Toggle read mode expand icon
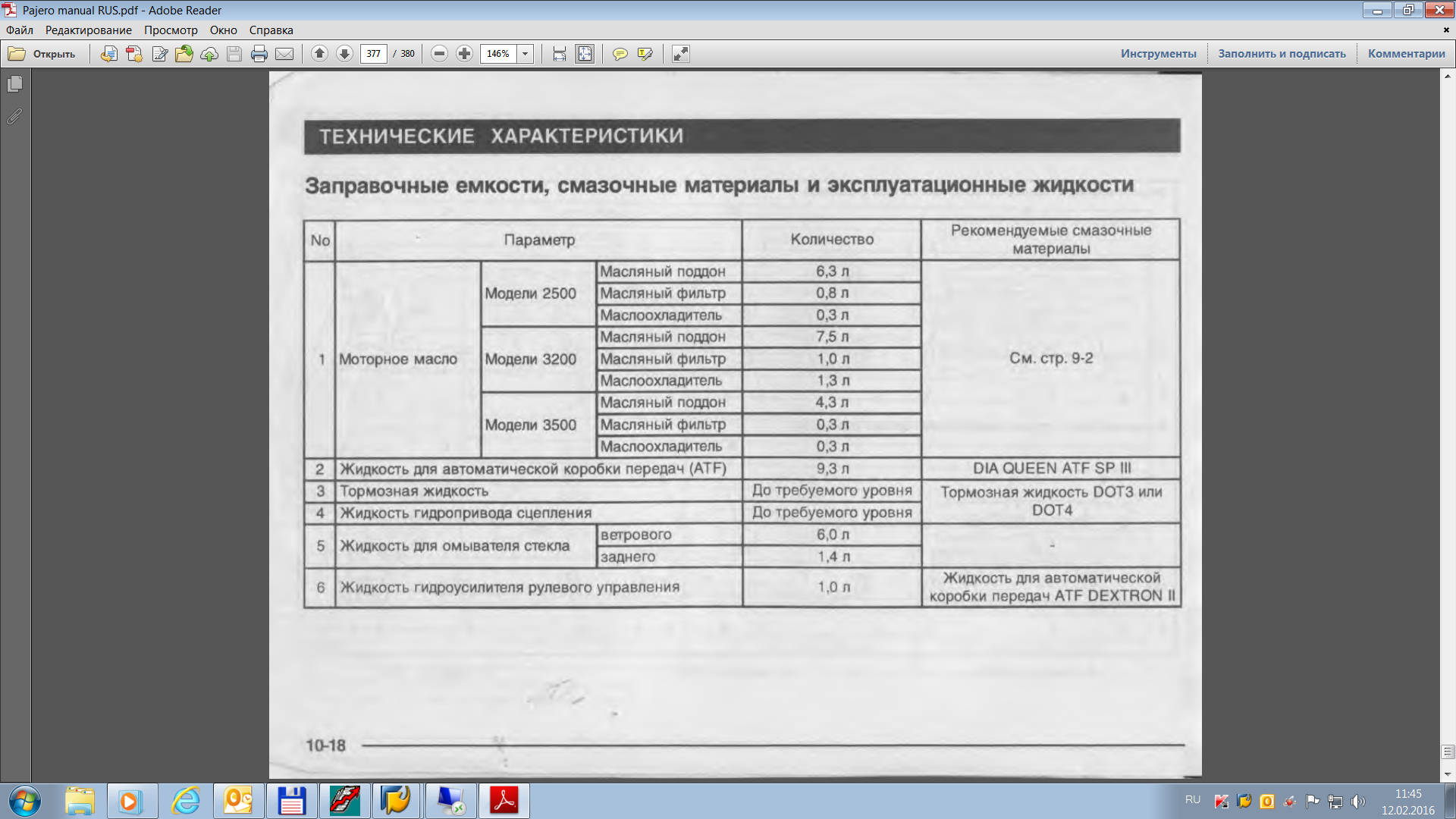 coord(680,54)
